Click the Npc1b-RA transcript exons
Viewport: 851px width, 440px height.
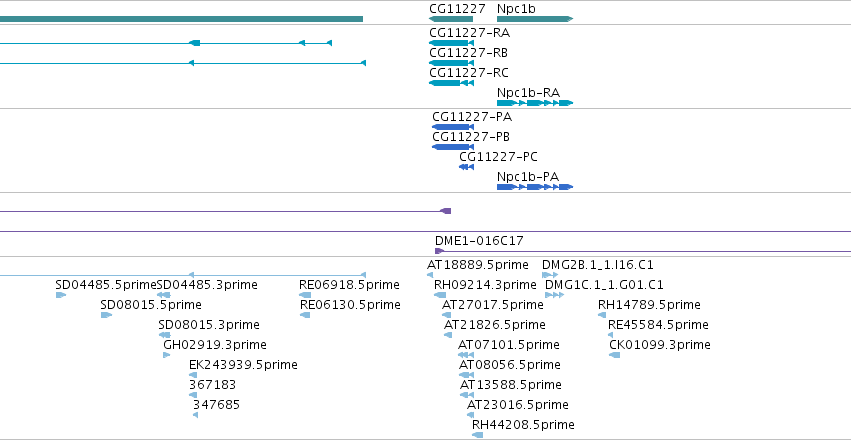click(535, 103)
